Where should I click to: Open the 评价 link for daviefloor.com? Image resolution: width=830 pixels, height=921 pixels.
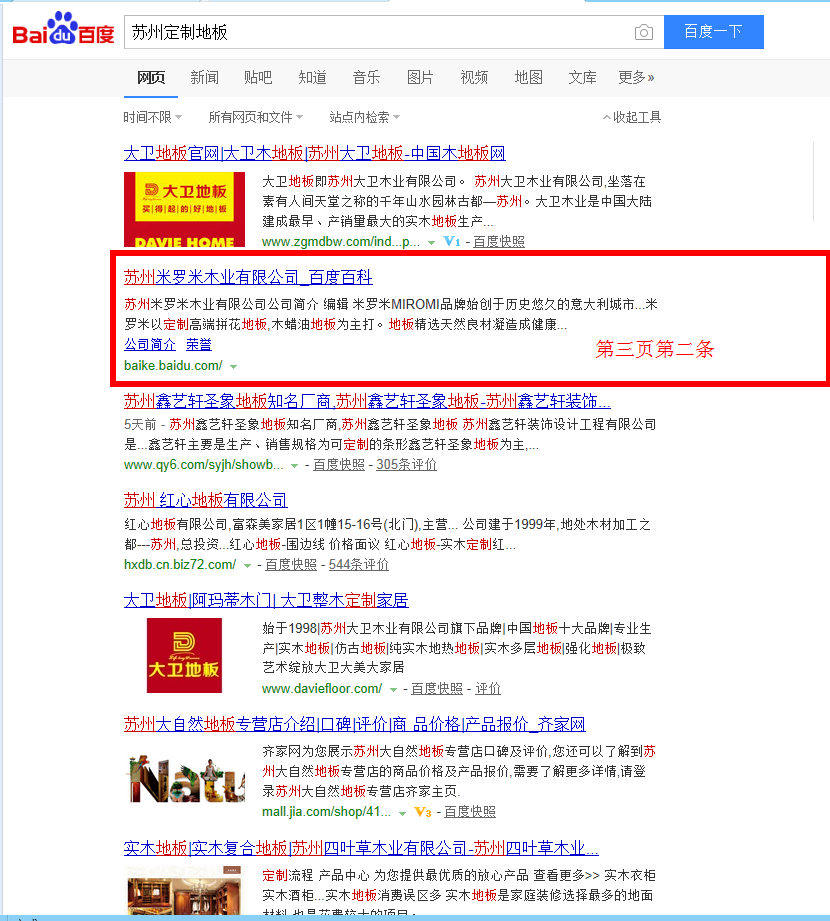pyautogui.click(x=488, y=688)
